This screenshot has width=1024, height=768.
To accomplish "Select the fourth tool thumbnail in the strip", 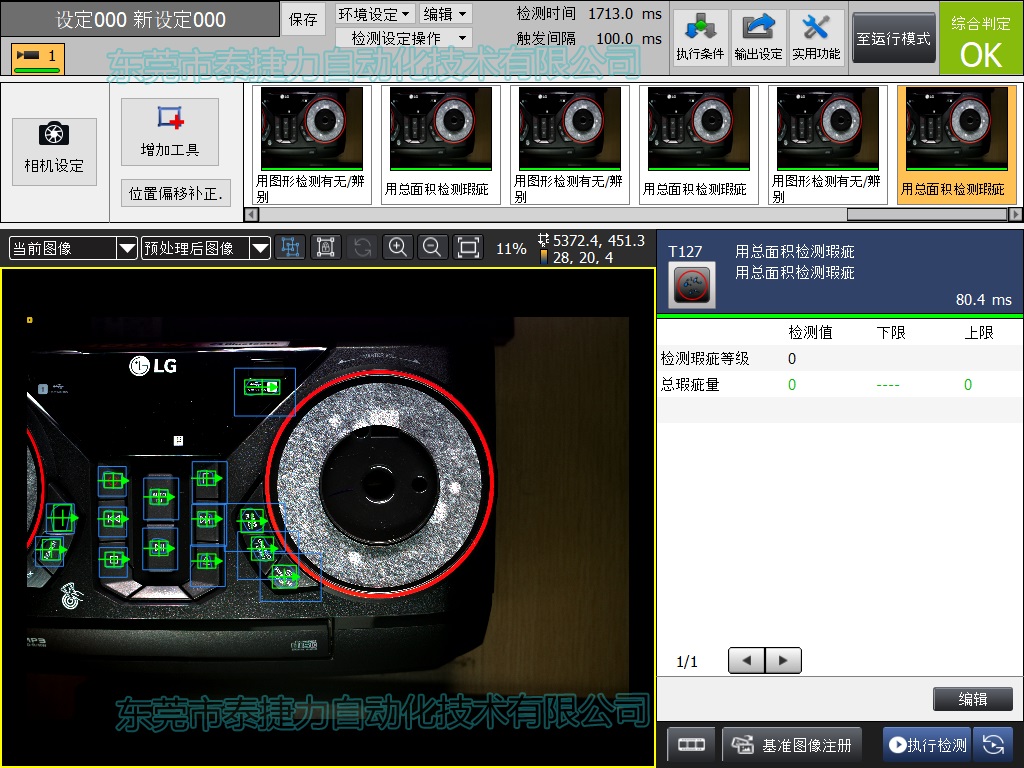I will (x=699, y=145).
